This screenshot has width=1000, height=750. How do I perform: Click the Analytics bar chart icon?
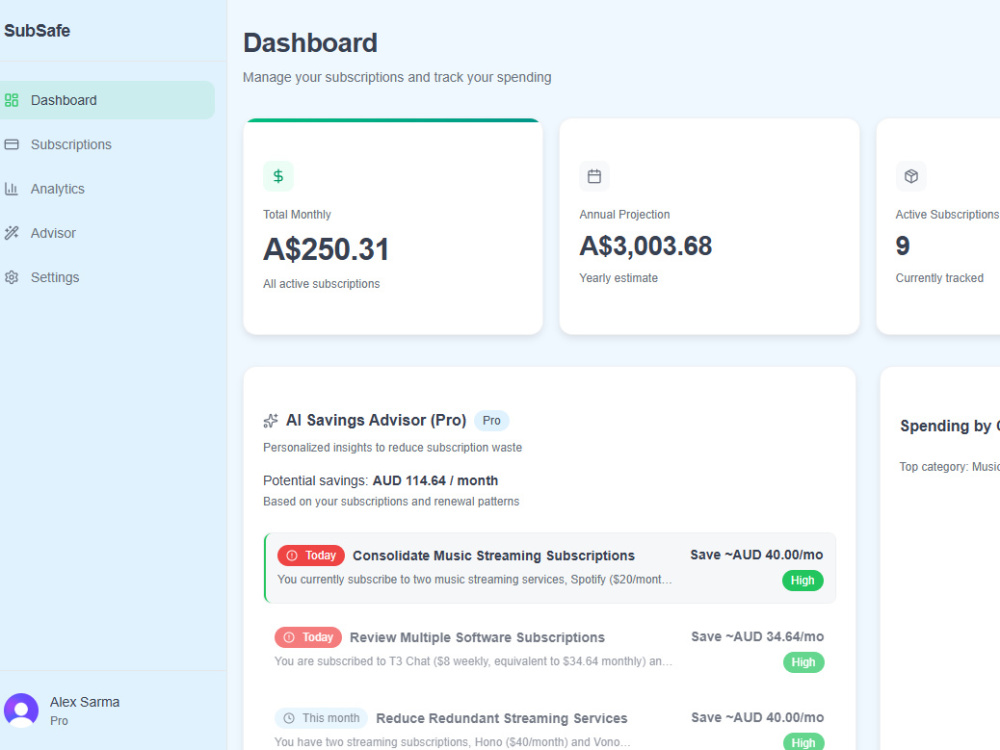[11, 189]
